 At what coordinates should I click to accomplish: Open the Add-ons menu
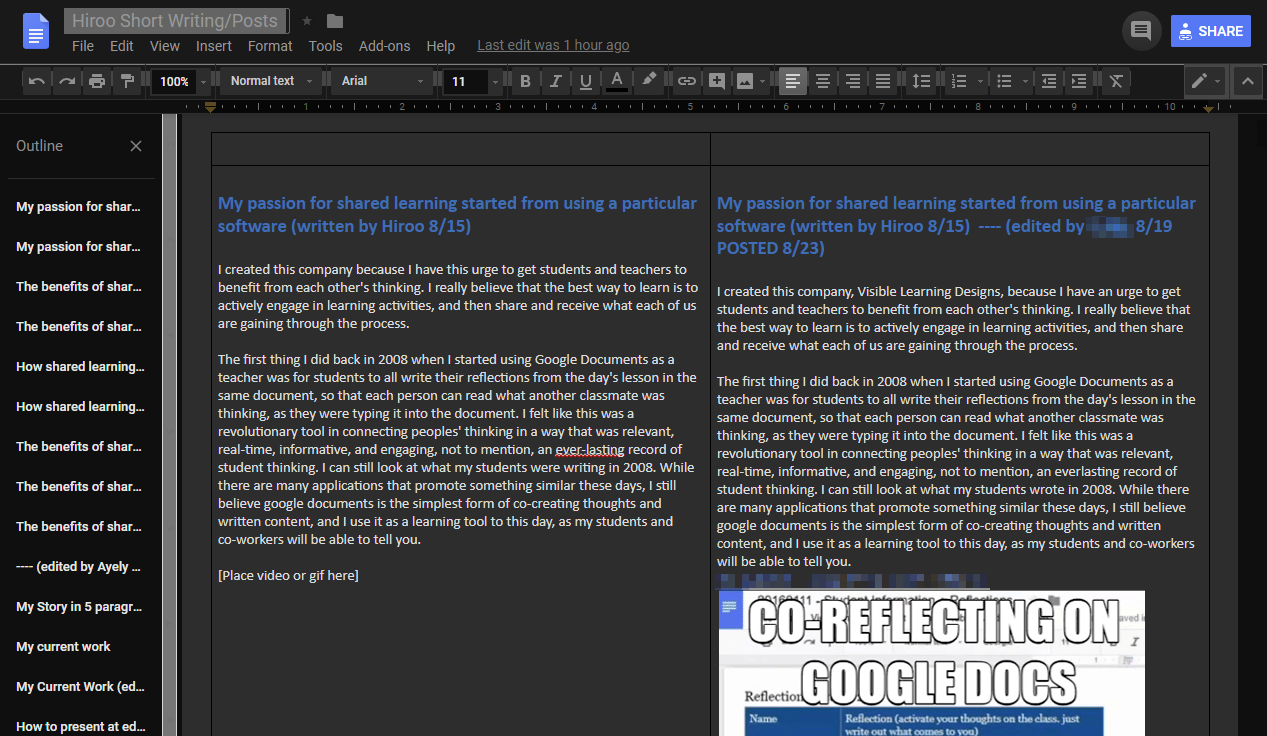[384, 46]
